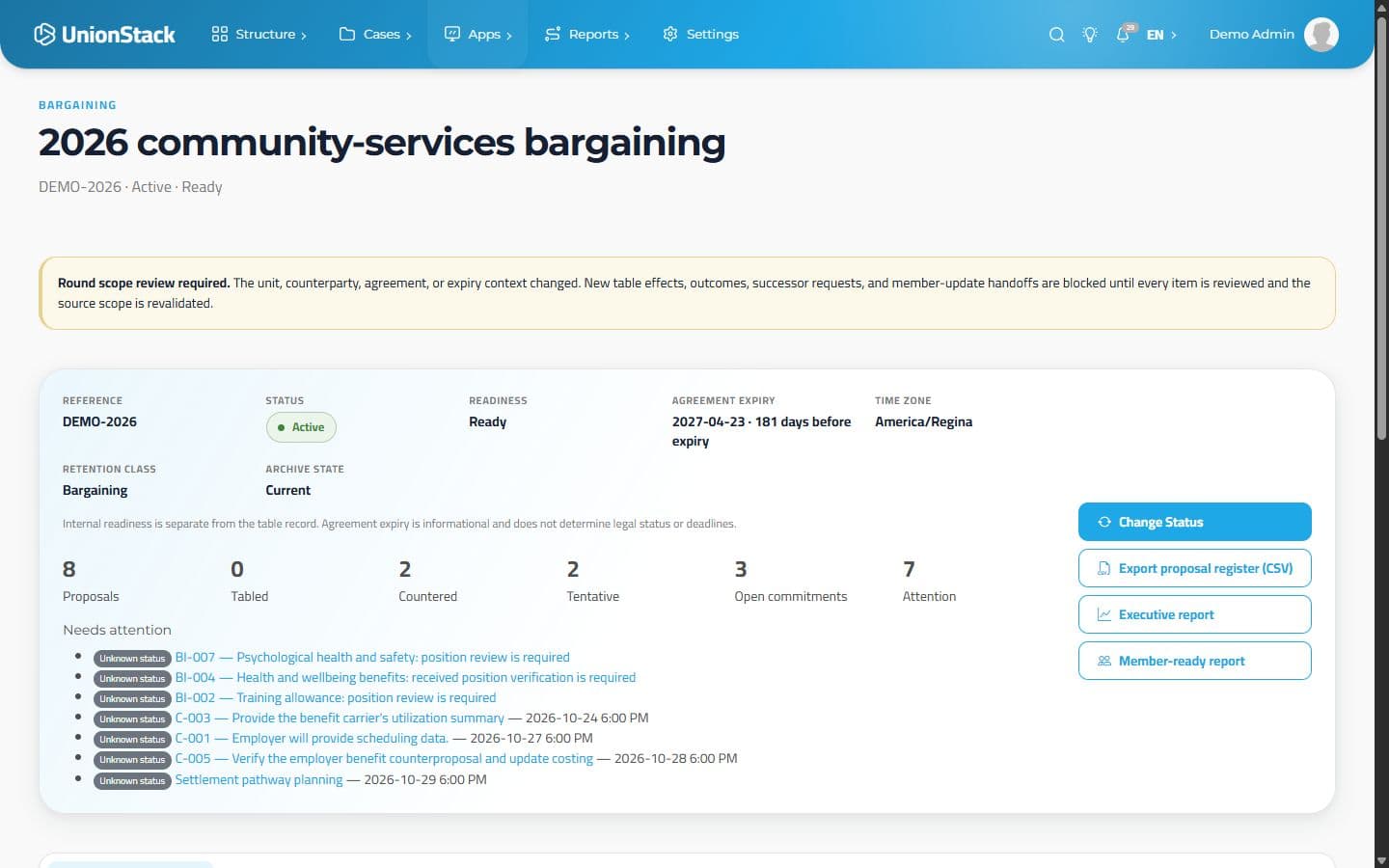Click the Demo Admin user name
The image size is (1389, 868).
coord(1252,34)
